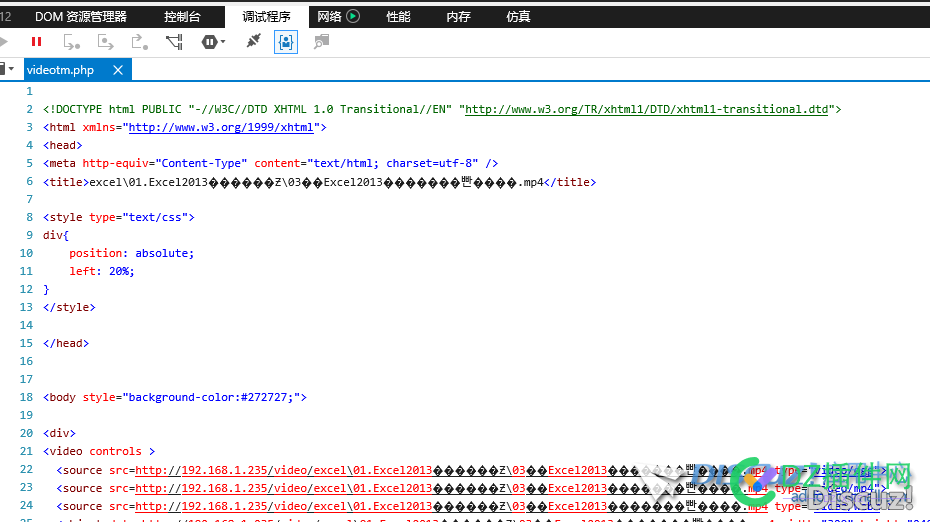Click line number 18 in the gutter

pyautogui.click(x=26, y=397)
